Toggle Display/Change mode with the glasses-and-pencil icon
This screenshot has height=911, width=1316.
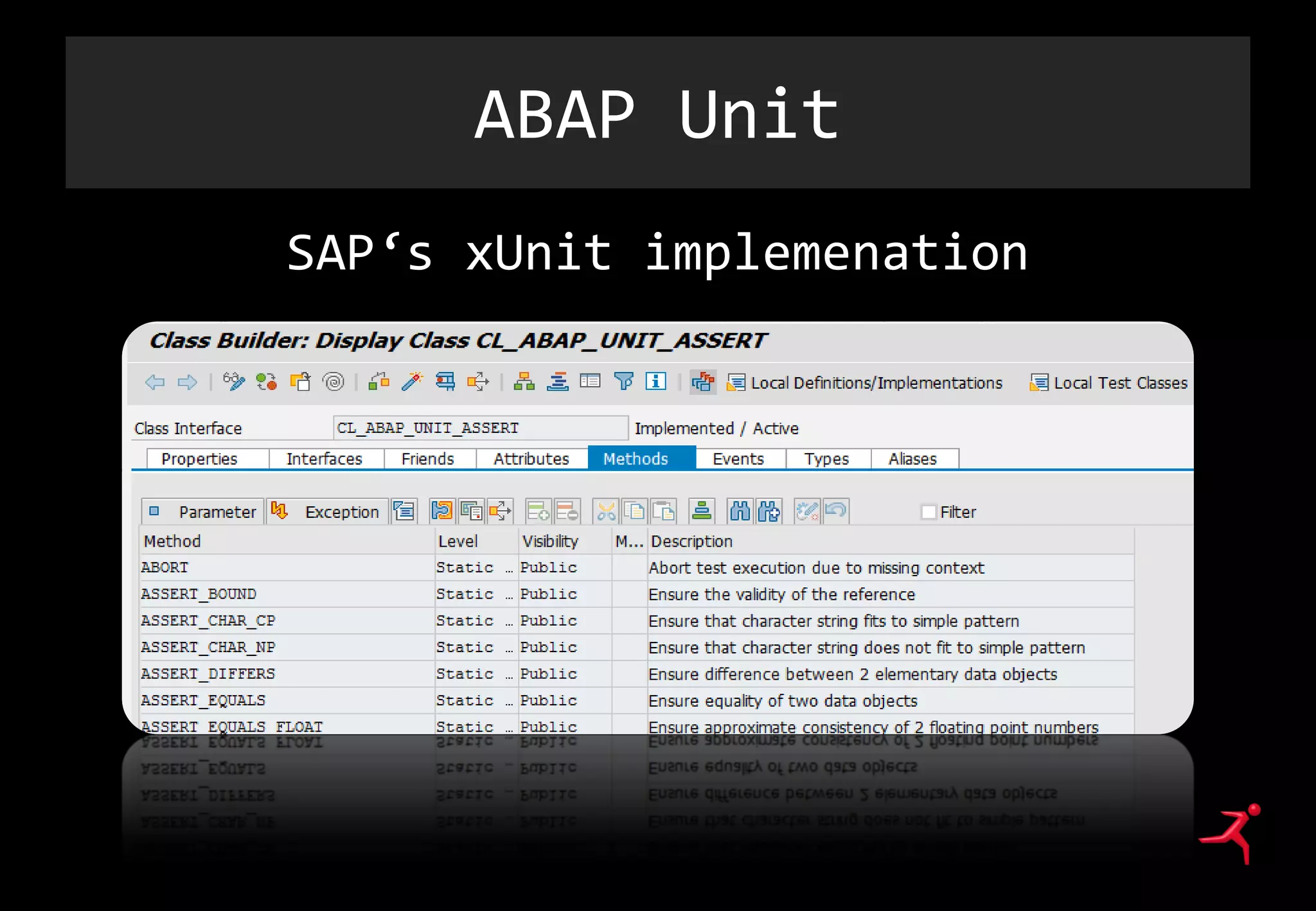(234, 382)
